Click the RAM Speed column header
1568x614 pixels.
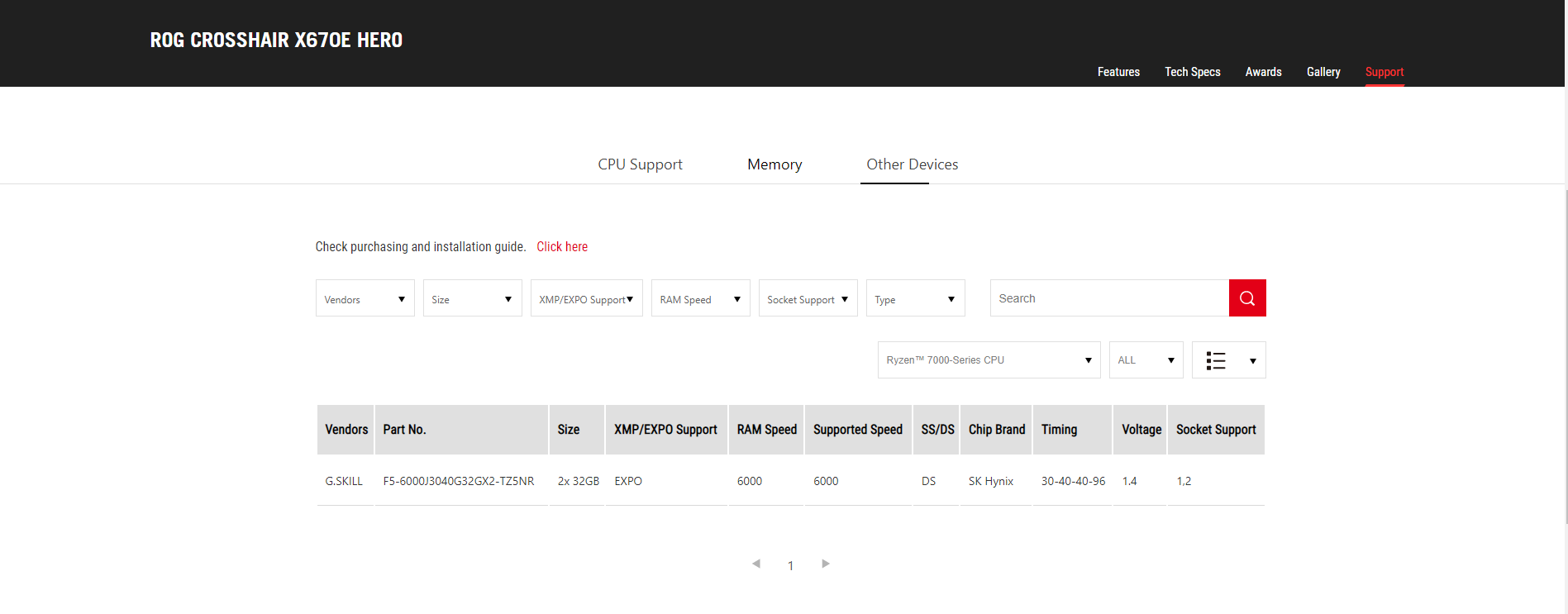766,430
